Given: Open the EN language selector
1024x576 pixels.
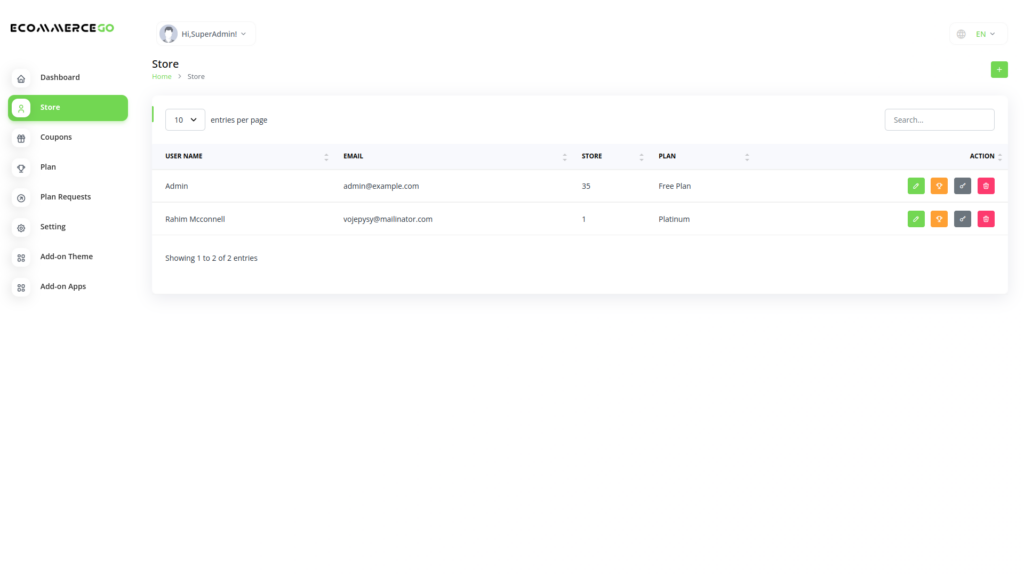Looking at the screenshot, I should (978, 33).
